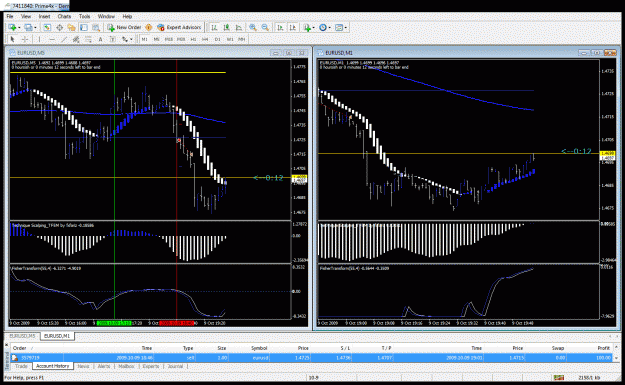Open the Journal tab in Terminal
The width and height of the screenshot is (625, 385).
coord(175,366)
